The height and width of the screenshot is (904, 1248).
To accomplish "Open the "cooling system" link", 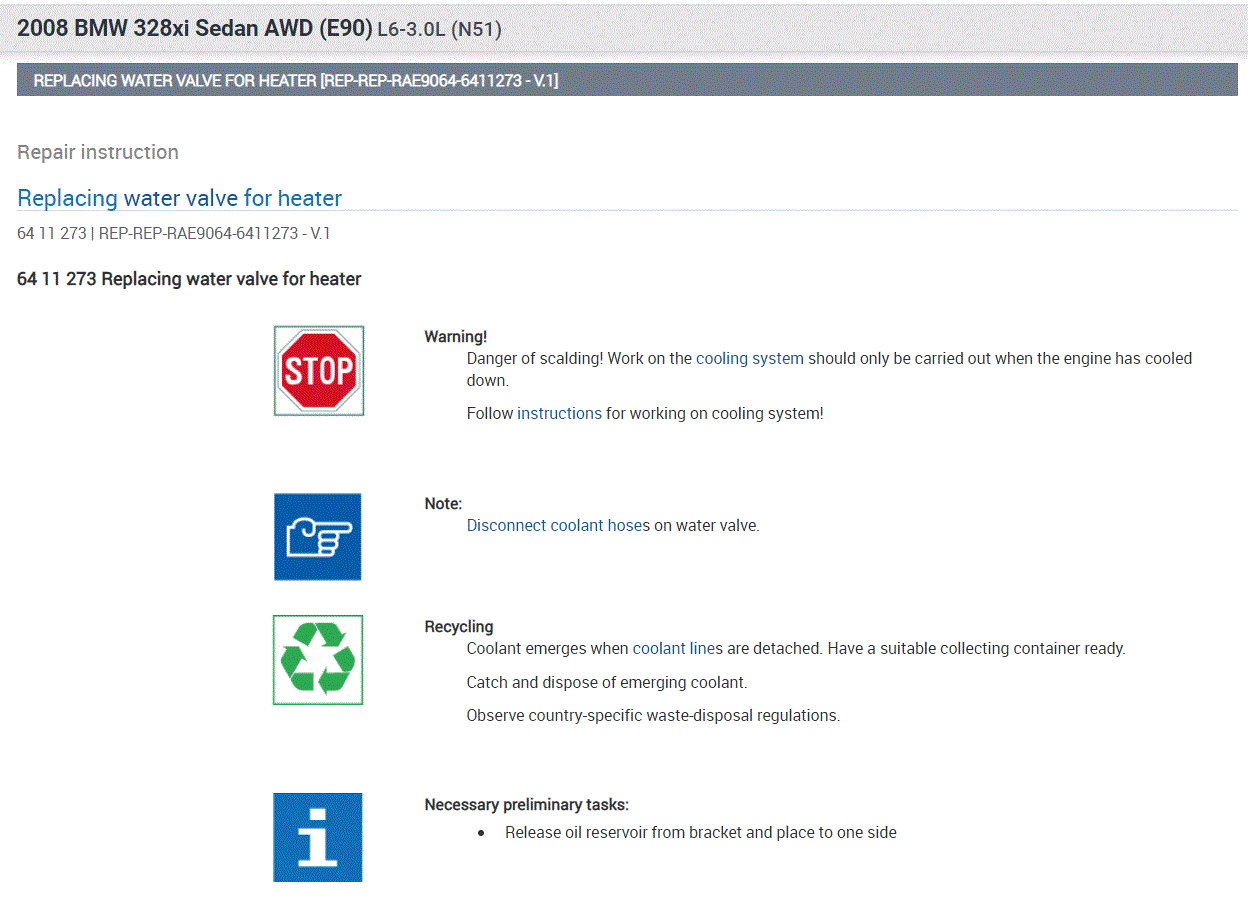I will (749, 358).
